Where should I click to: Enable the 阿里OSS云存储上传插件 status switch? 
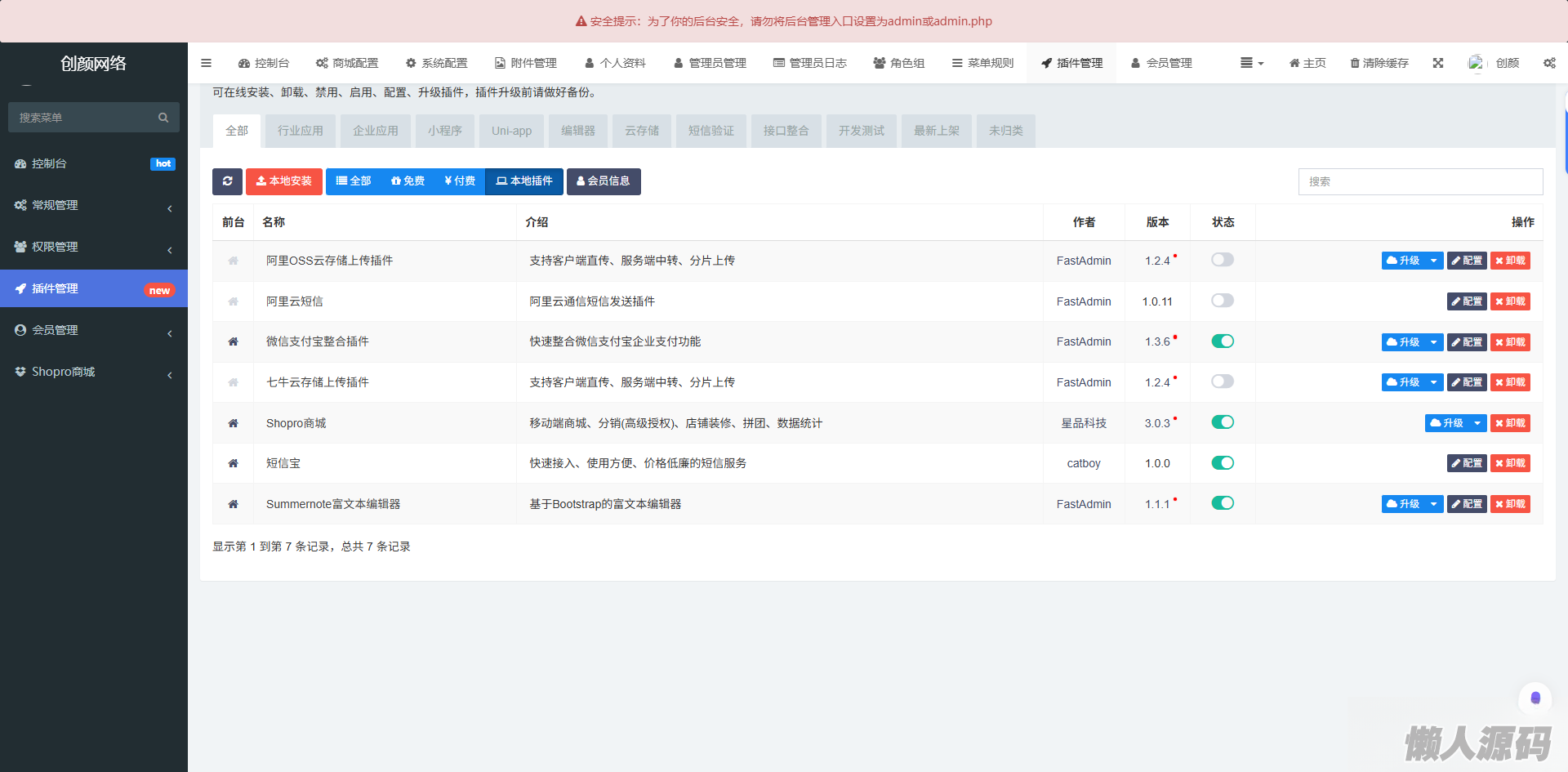1222,260
